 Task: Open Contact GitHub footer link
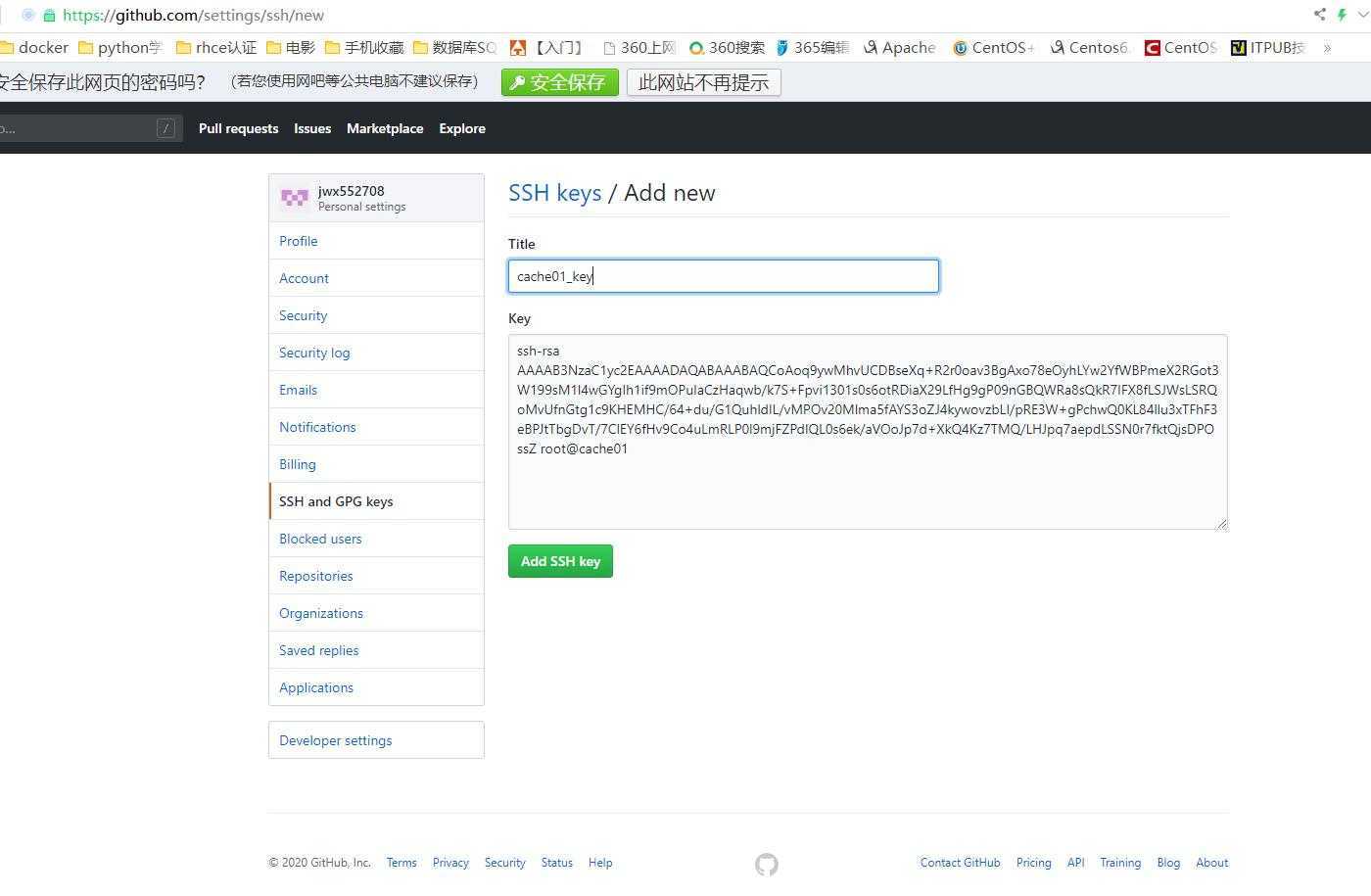[960, 863]
